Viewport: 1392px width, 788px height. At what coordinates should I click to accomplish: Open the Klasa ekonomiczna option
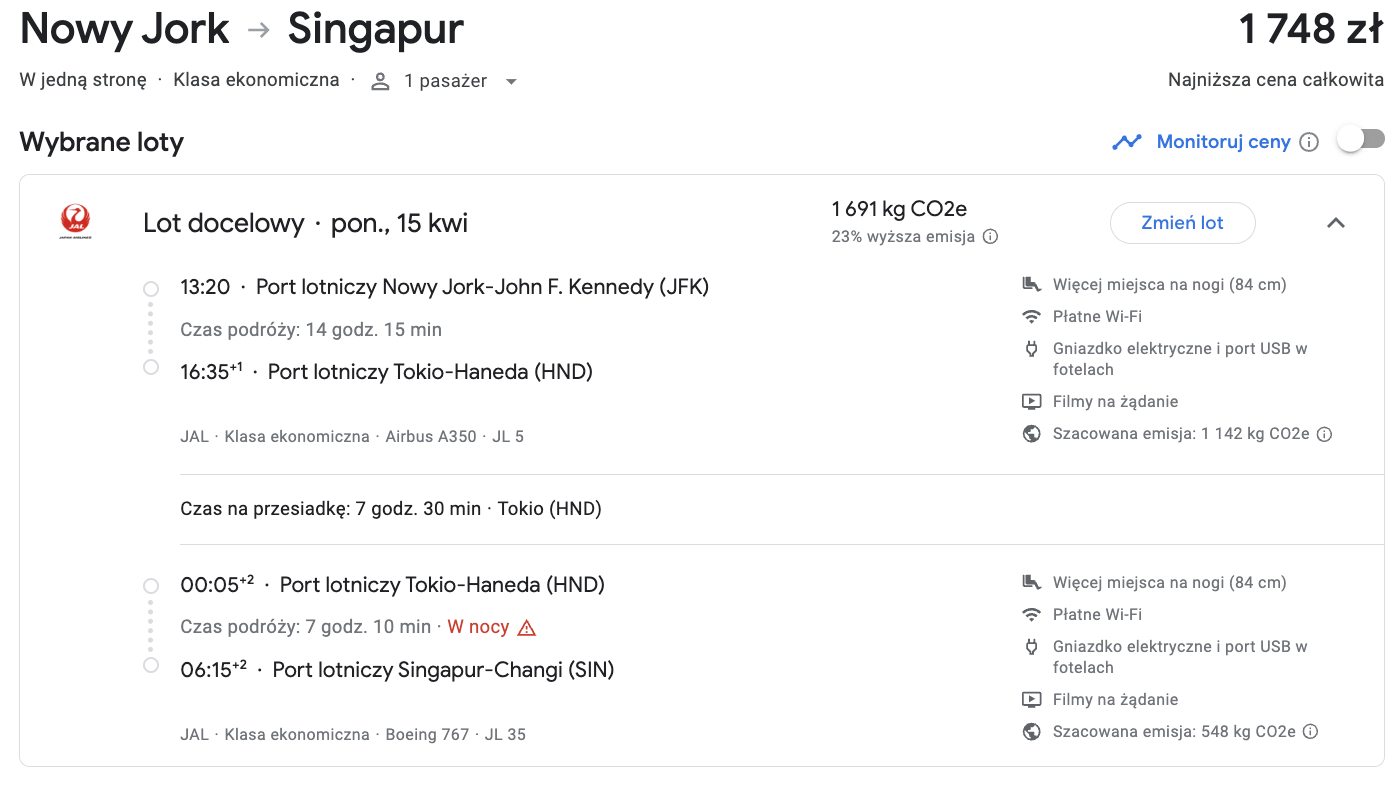256,80
